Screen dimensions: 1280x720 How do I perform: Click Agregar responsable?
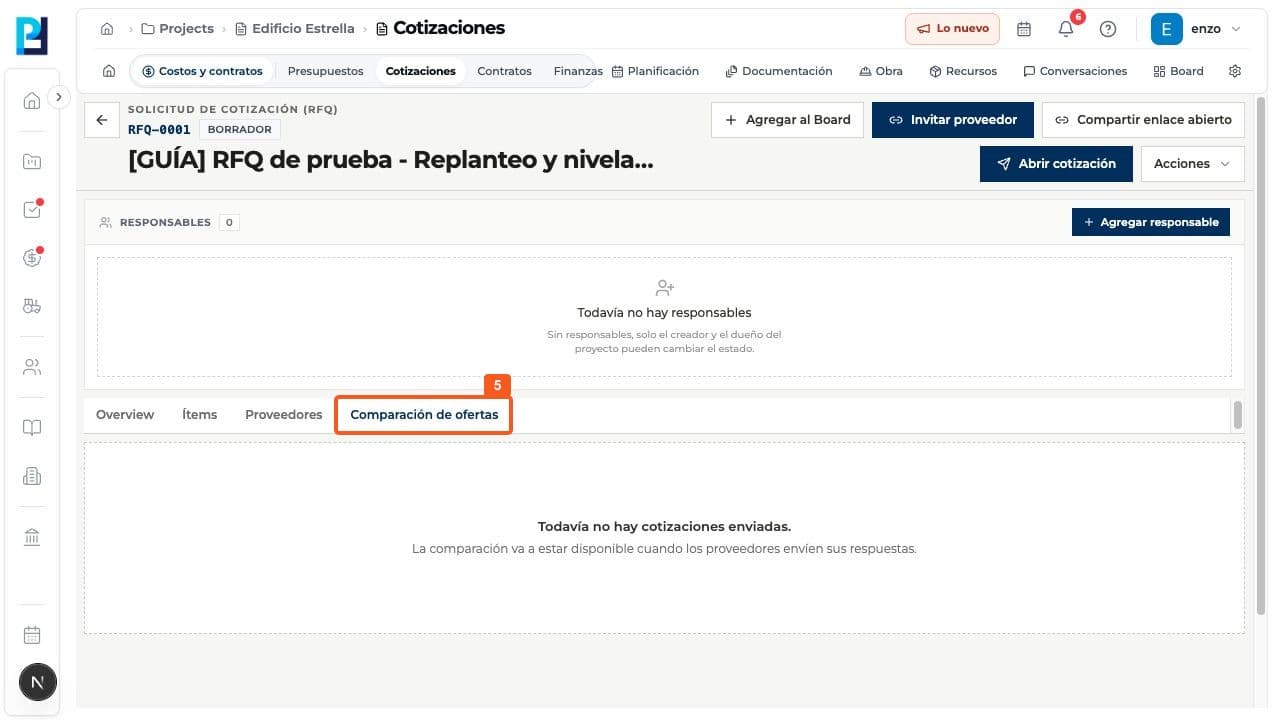pyautogui.click(x=1151, y=222)
